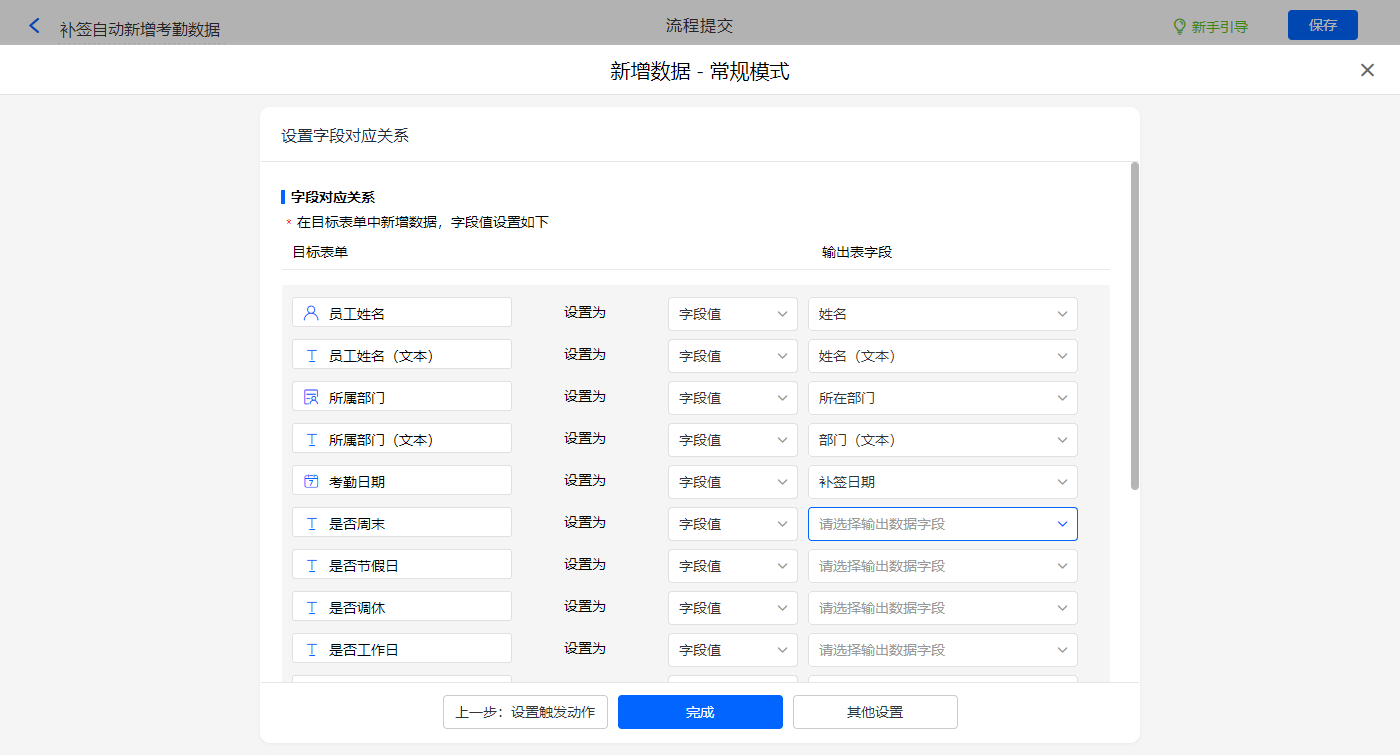Click the 新手引导 lightbulb icon
1400x755 pixels.
coord(1179,27)
